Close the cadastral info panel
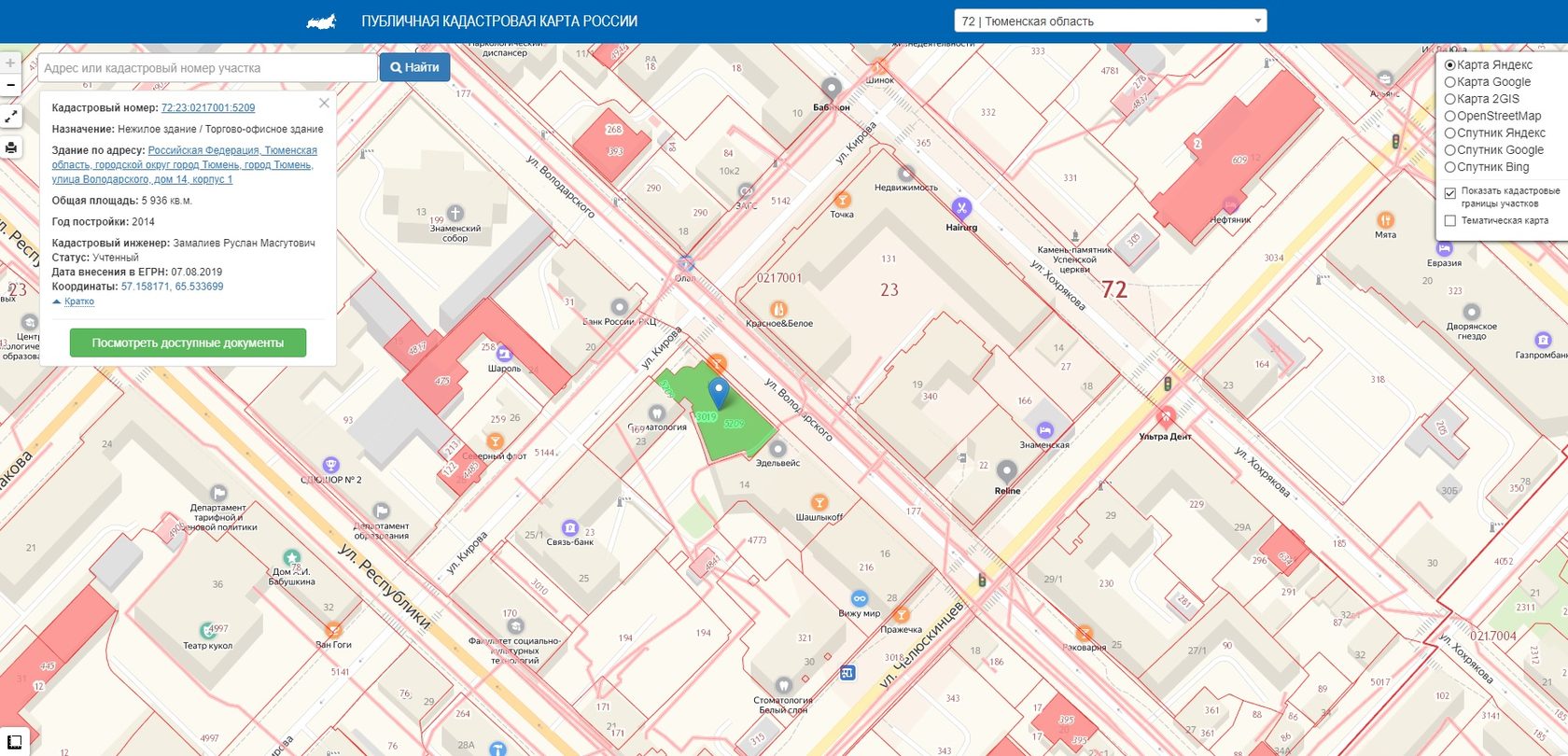The image size is (1568, 756). tap(324, 104)
